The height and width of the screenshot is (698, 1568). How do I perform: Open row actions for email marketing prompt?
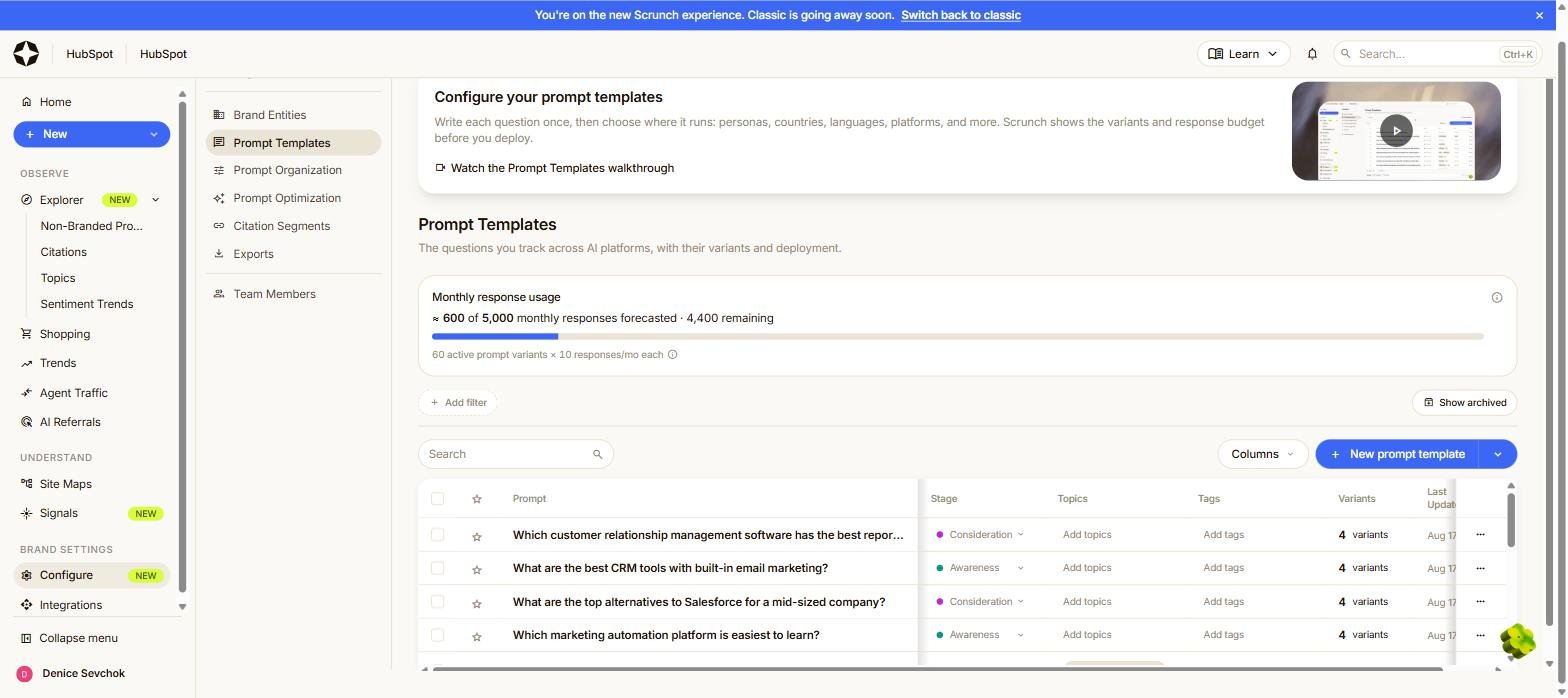pos(1480,568)
